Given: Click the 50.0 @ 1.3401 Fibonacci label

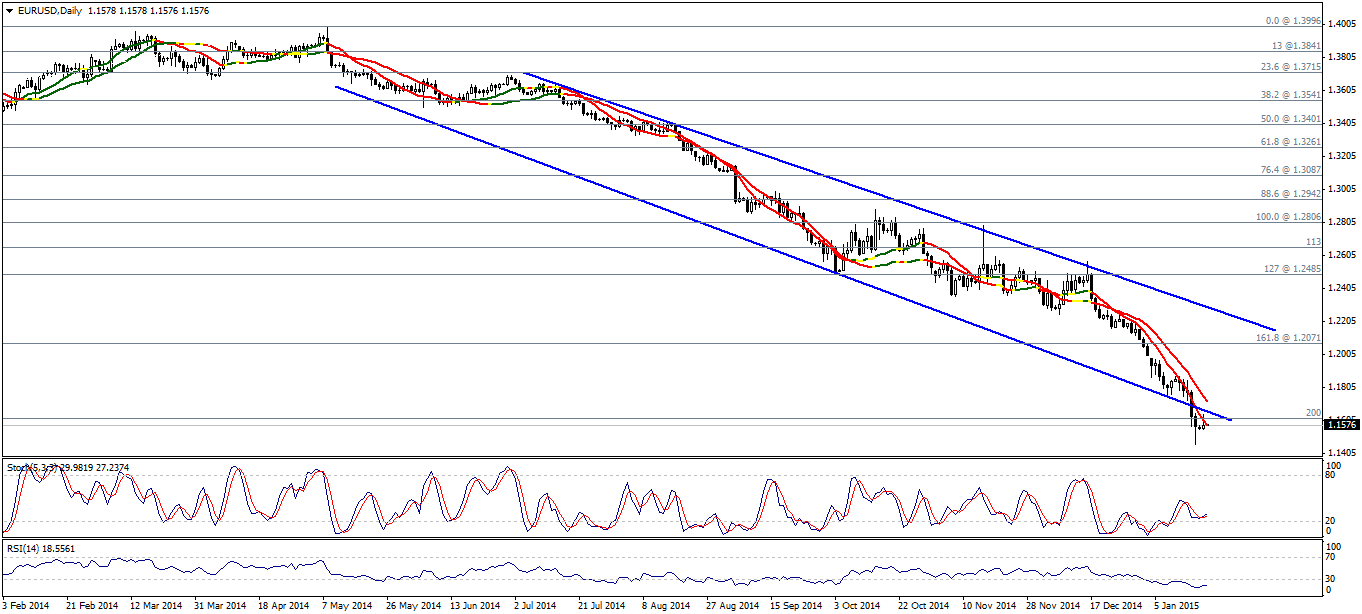Looking at the screenshot, I should [x=1291, y=118].
